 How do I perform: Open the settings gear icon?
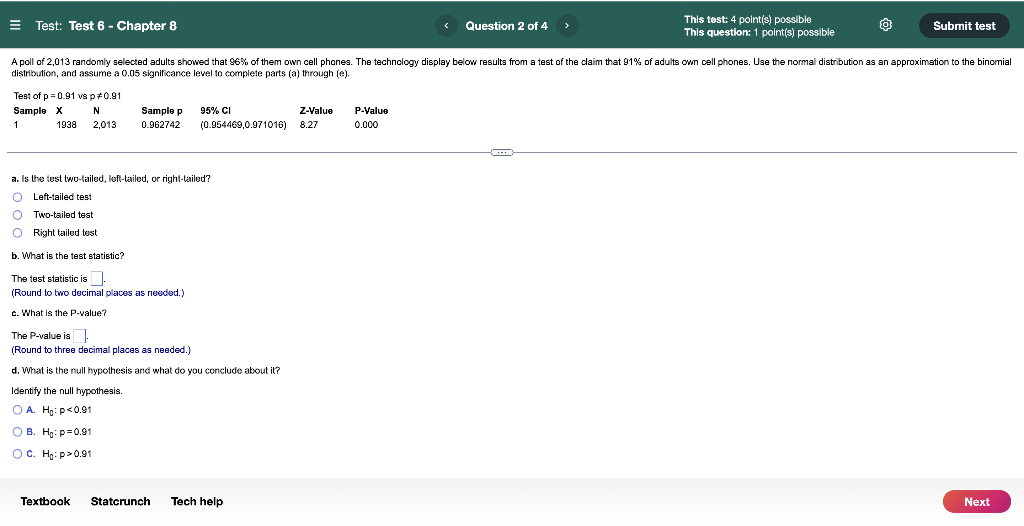coord(886,25)
